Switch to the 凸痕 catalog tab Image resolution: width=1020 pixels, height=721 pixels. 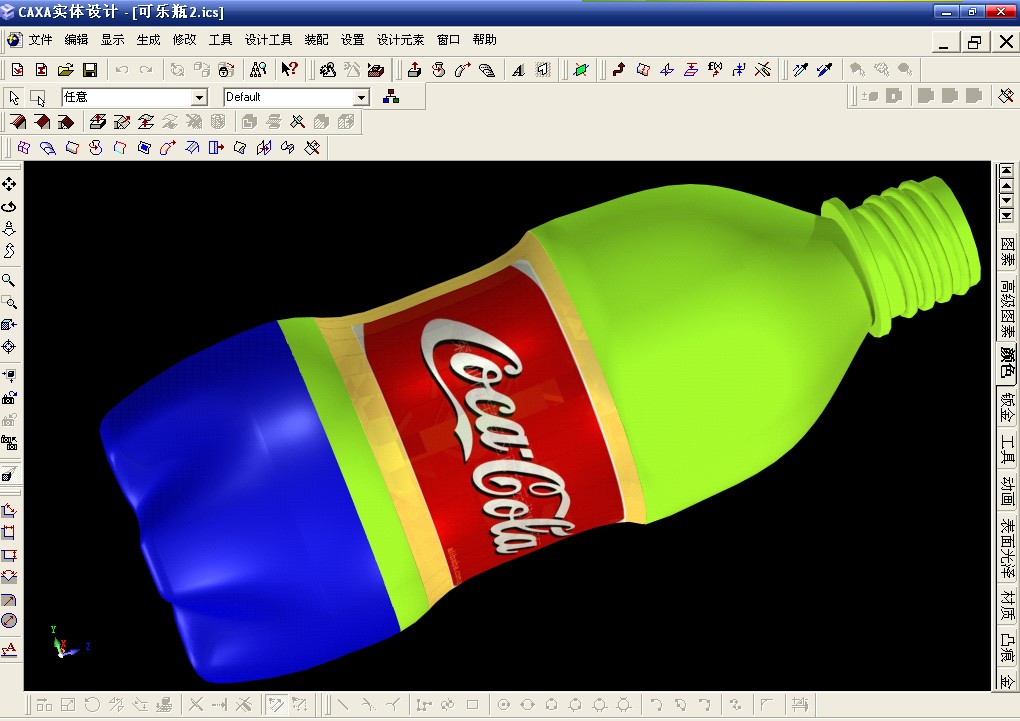tap(1007, 647)
